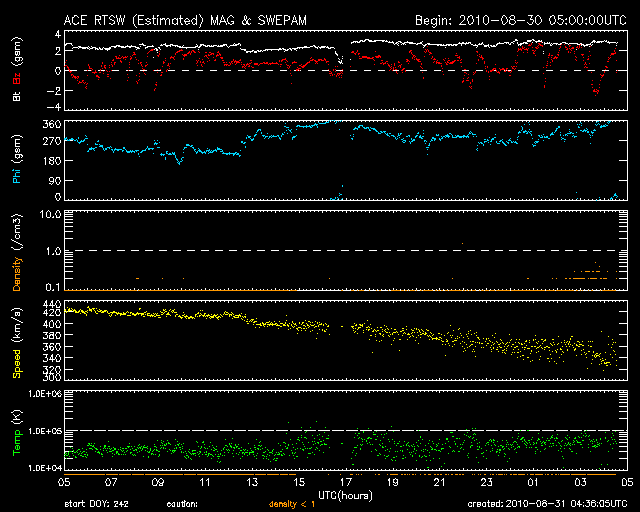Click the '15' hour tick label
This screenshot has height=512, width=640.
299,483
